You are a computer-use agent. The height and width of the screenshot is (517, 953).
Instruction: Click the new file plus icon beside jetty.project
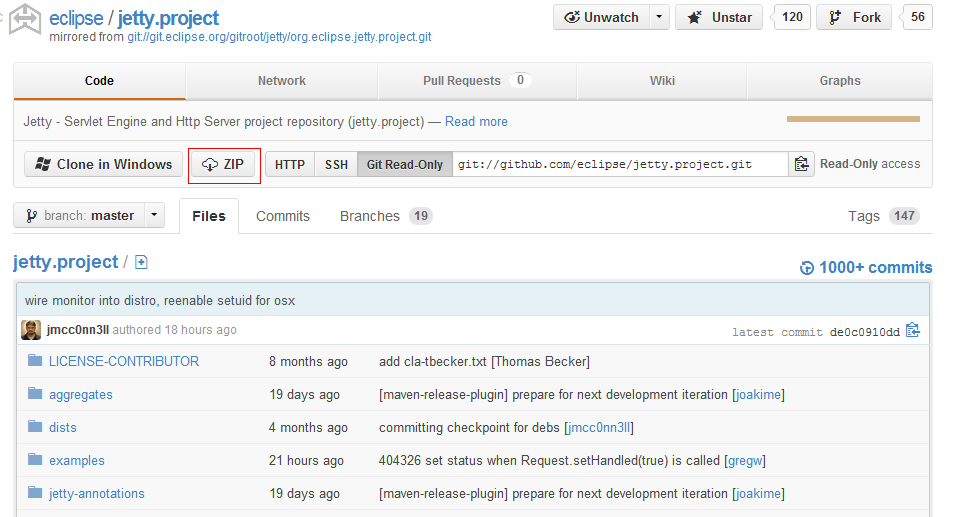(x=141, y=262)
